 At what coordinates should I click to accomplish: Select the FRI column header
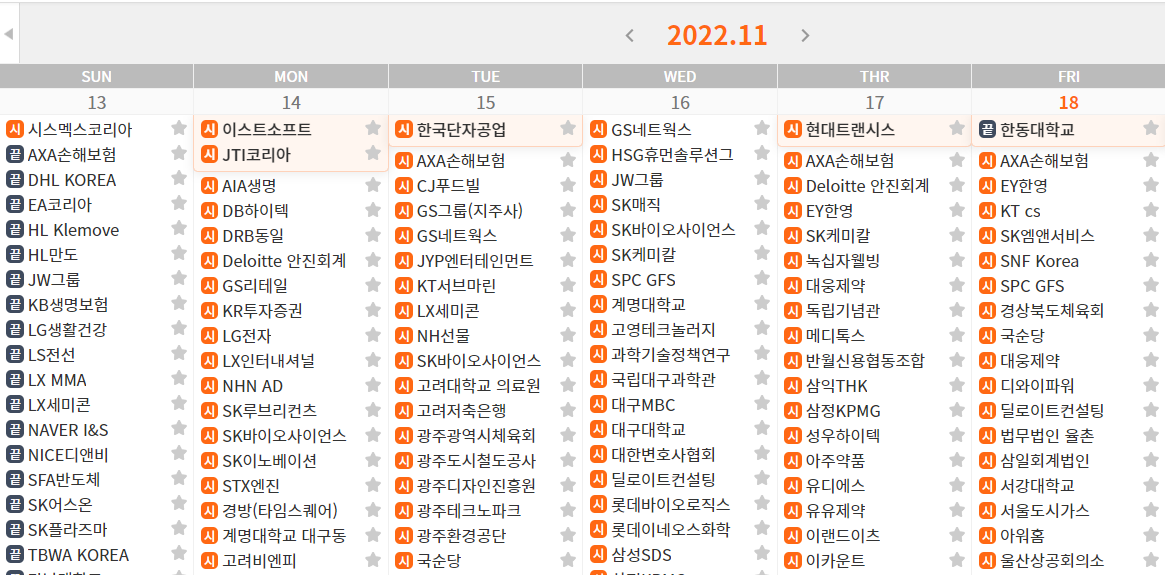click(x=1068, y=77)
